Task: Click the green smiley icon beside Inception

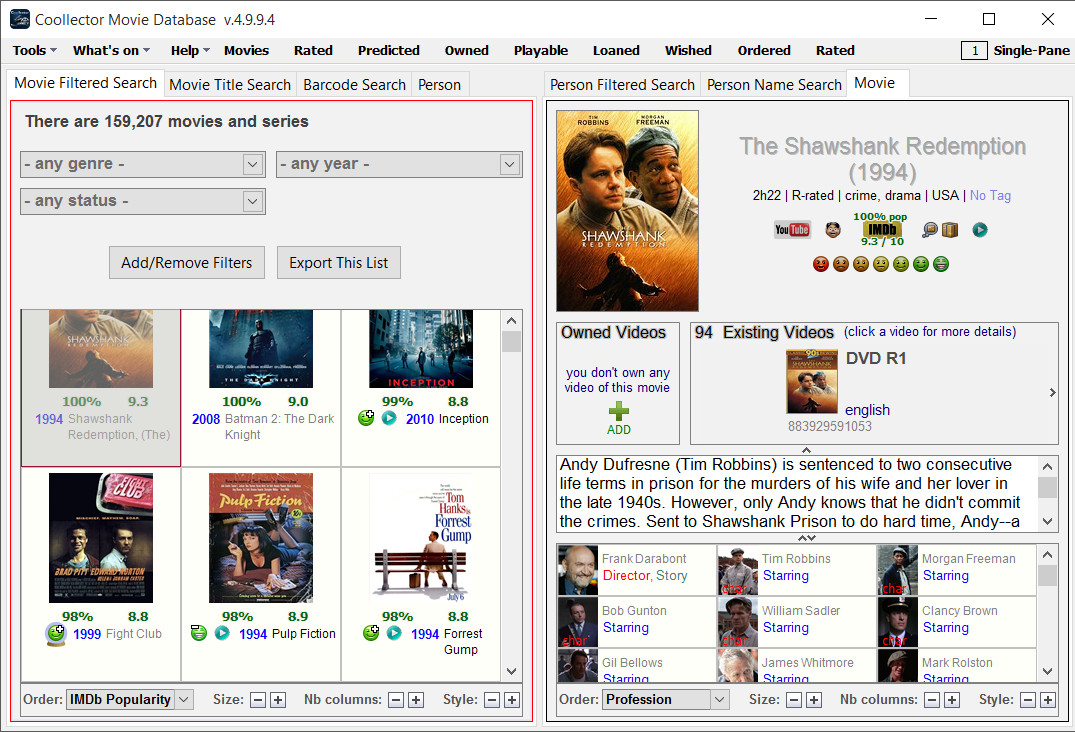Action: (366, 417)
